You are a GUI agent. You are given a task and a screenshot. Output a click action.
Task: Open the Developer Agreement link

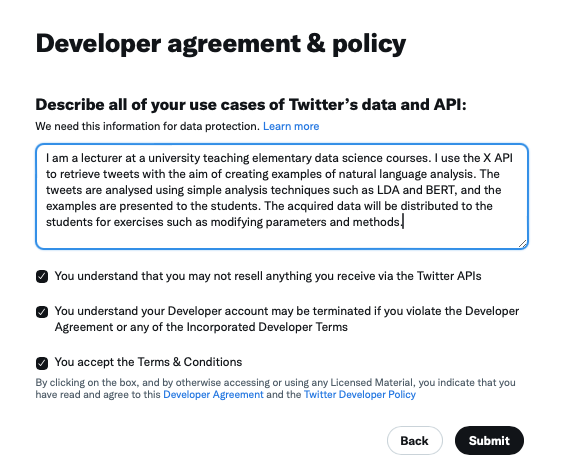tap(213, 395)
